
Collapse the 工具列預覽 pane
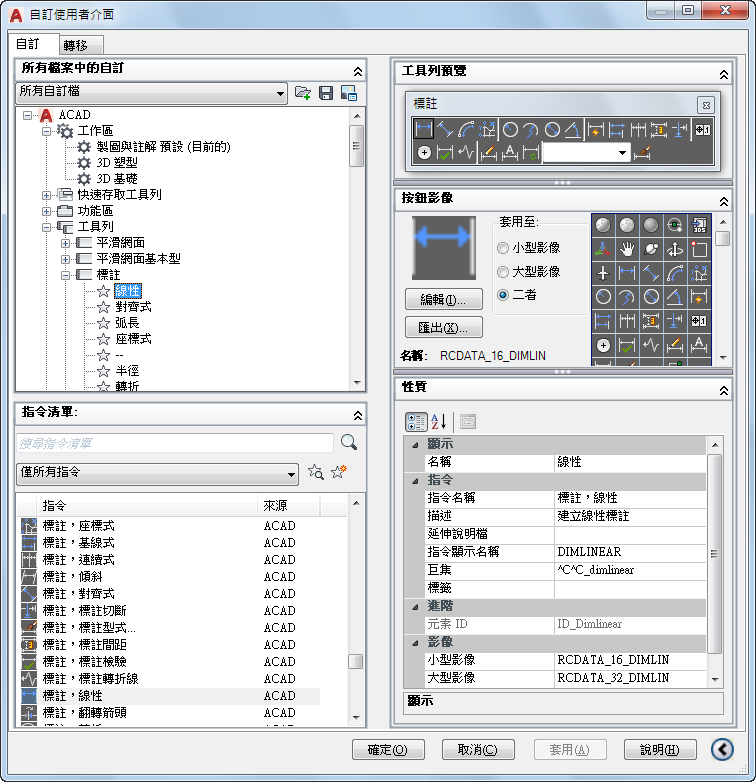[x=724, y=75]
